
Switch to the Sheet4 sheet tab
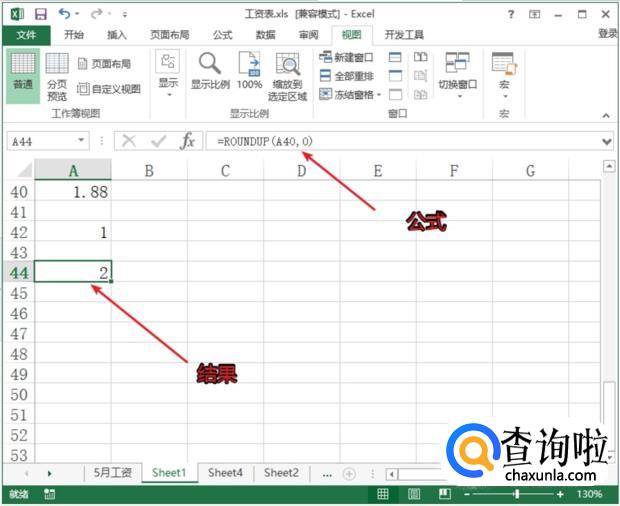[225, 472]
